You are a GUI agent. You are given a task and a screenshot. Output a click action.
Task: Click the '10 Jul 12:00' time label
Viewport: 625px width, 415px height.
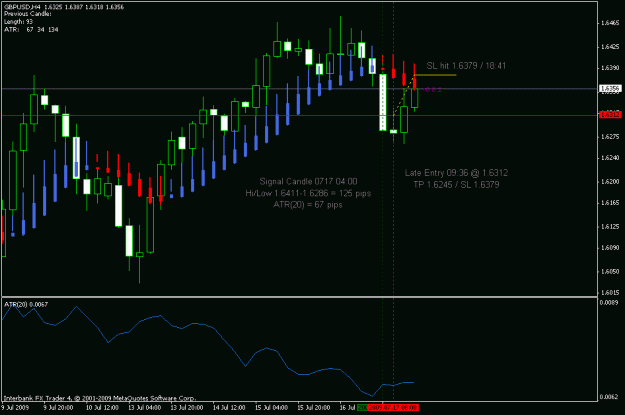102,407
